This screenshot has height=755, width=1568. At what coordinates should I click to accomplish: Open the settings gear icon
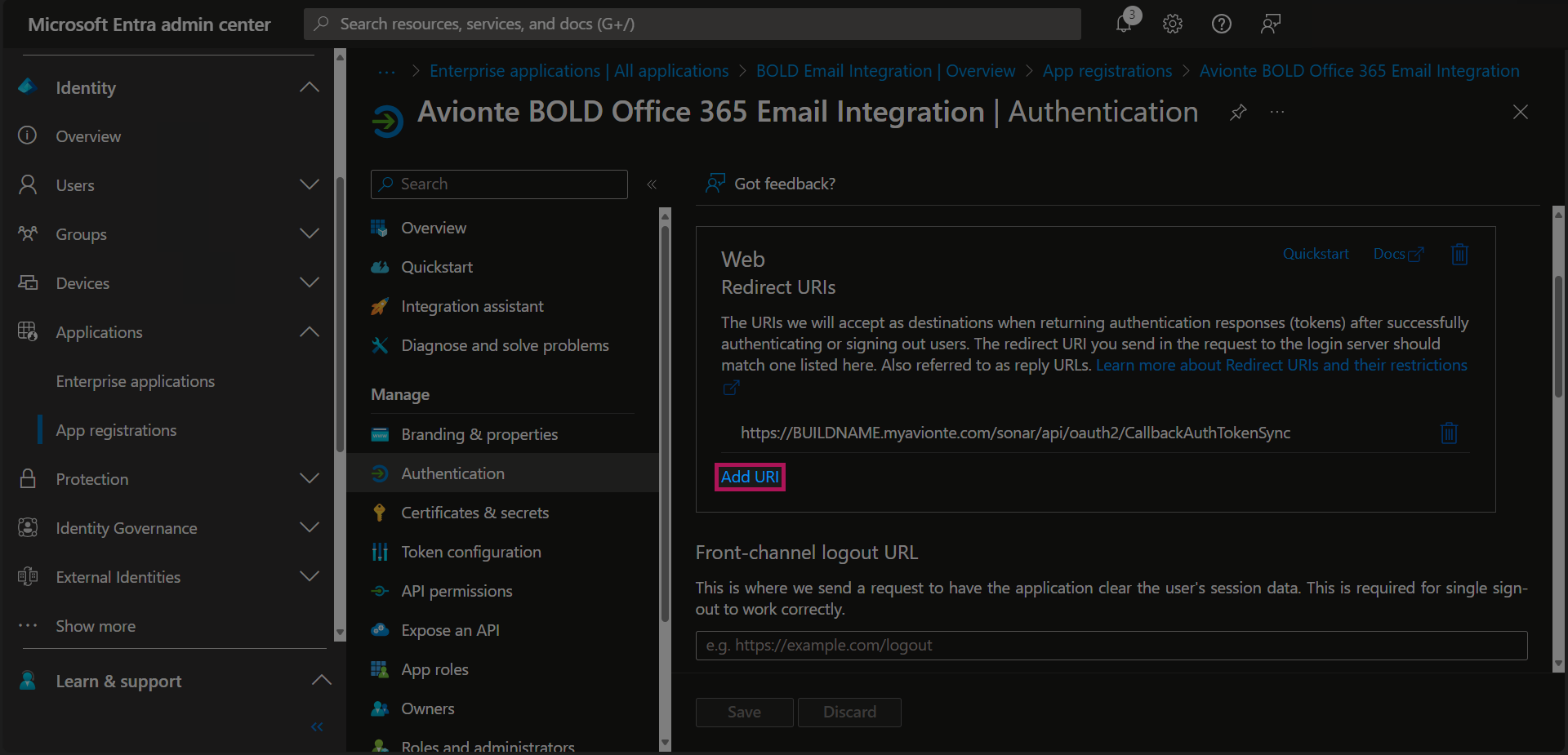[1173, 24]
